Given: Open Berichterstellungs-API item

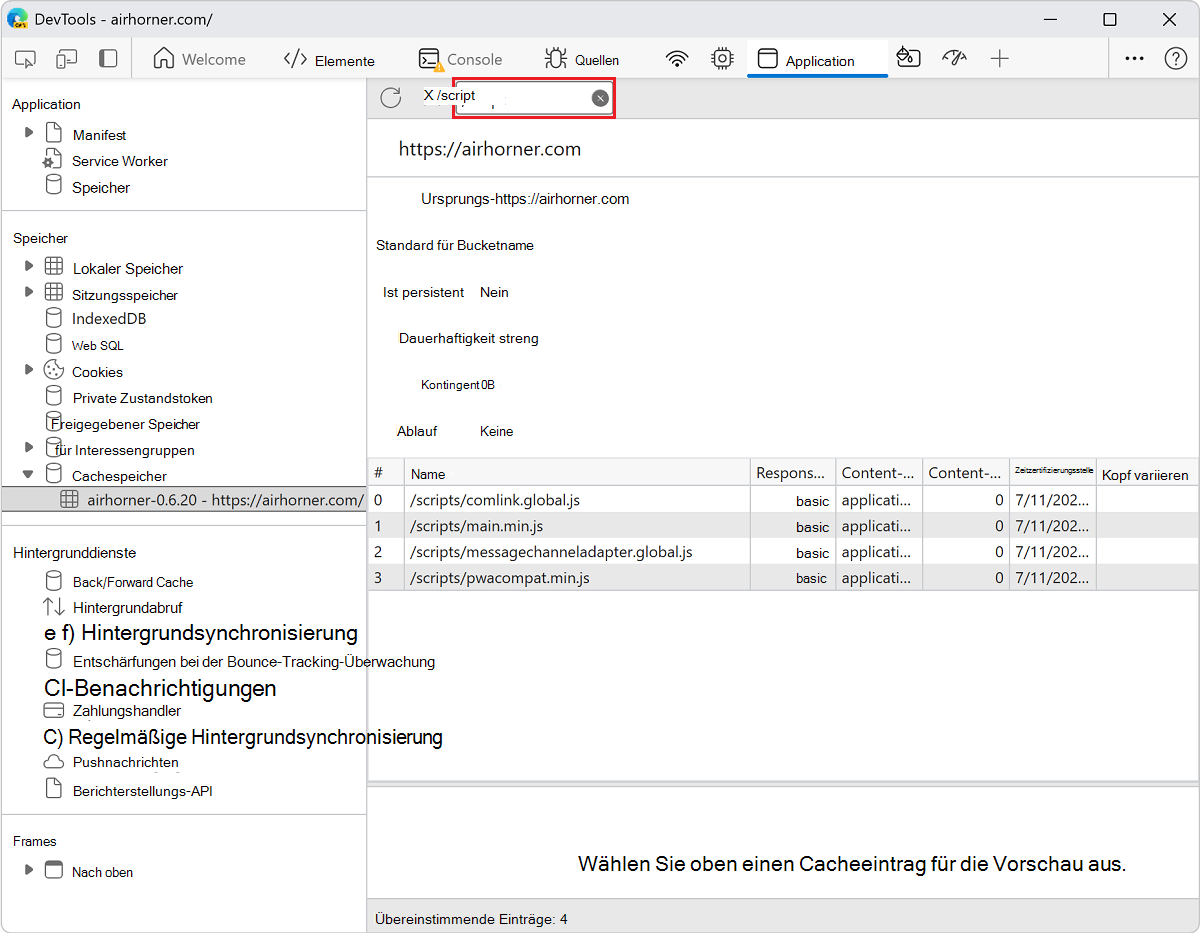Looking at the screenshot, I should [x=142, y=791].
